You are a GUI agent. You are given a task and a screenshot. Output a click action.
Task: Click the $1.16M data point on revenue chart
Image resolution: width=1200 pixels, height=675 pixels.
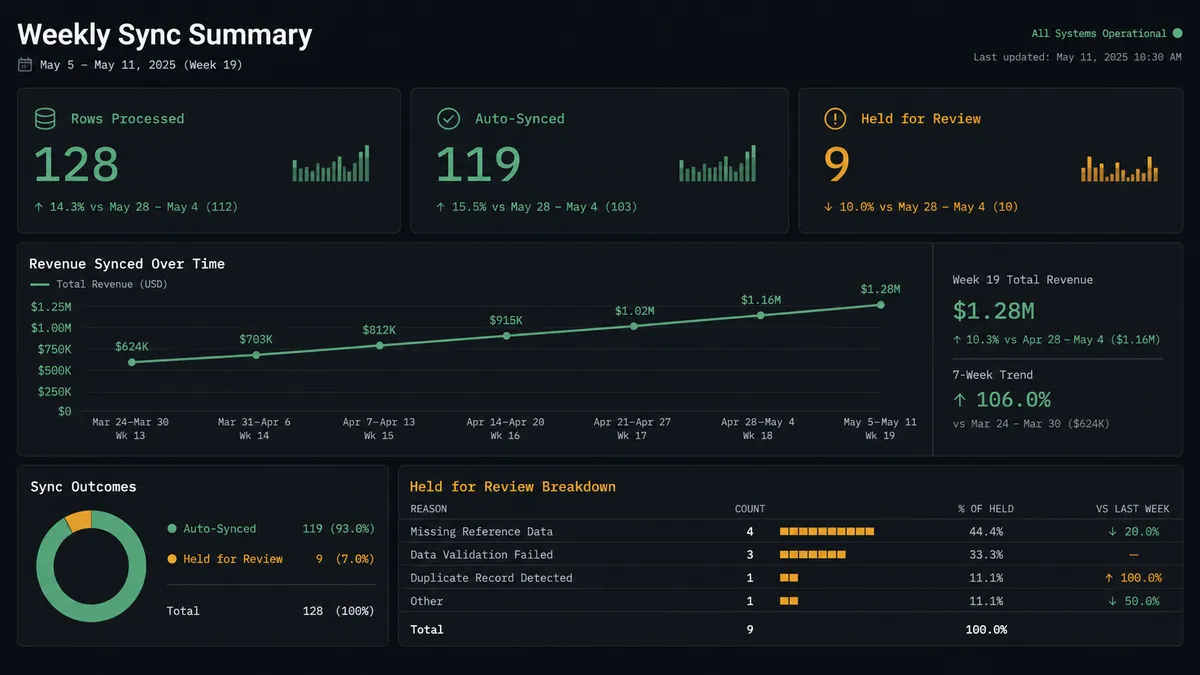tap(760, 315)
